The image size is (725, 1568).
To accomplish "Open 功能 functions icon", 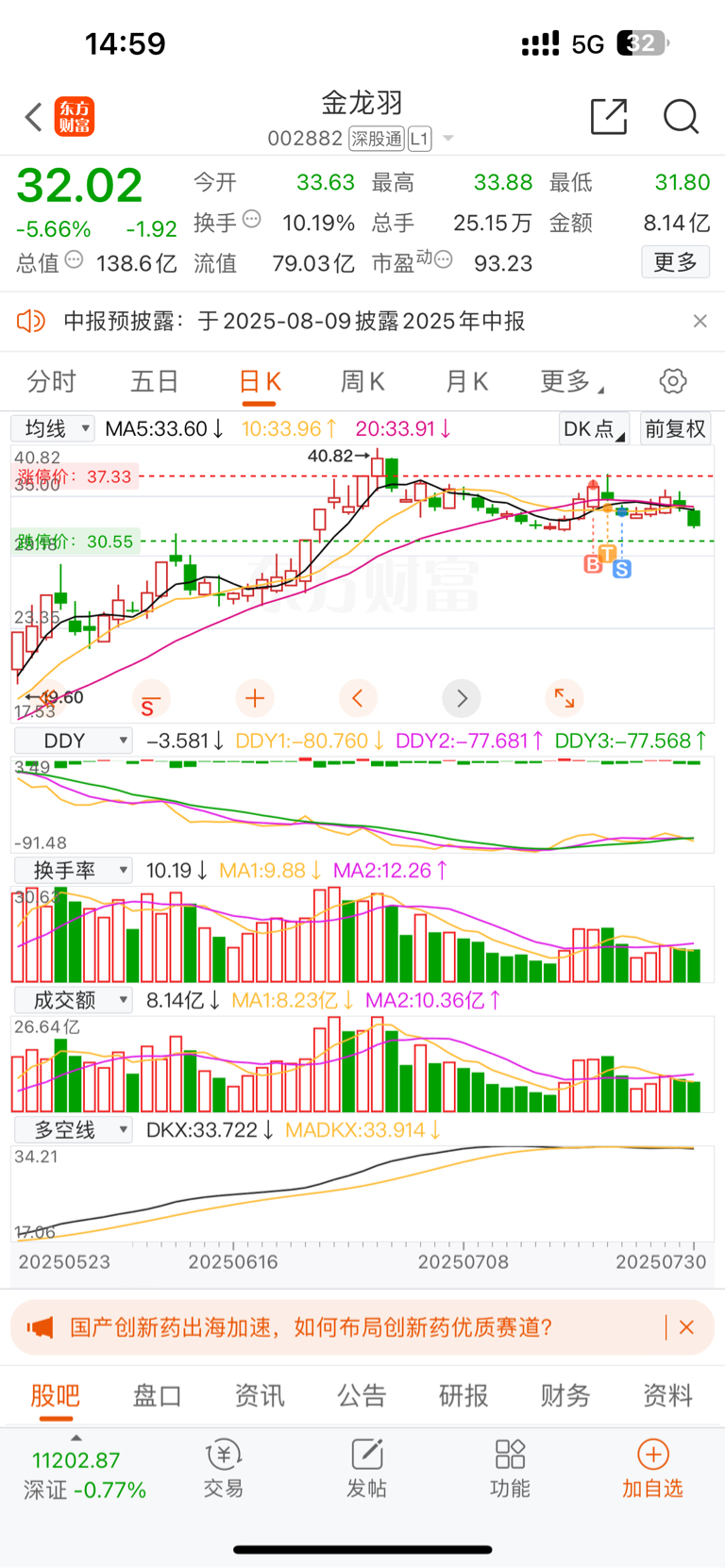I will (x=510, y=1469).
